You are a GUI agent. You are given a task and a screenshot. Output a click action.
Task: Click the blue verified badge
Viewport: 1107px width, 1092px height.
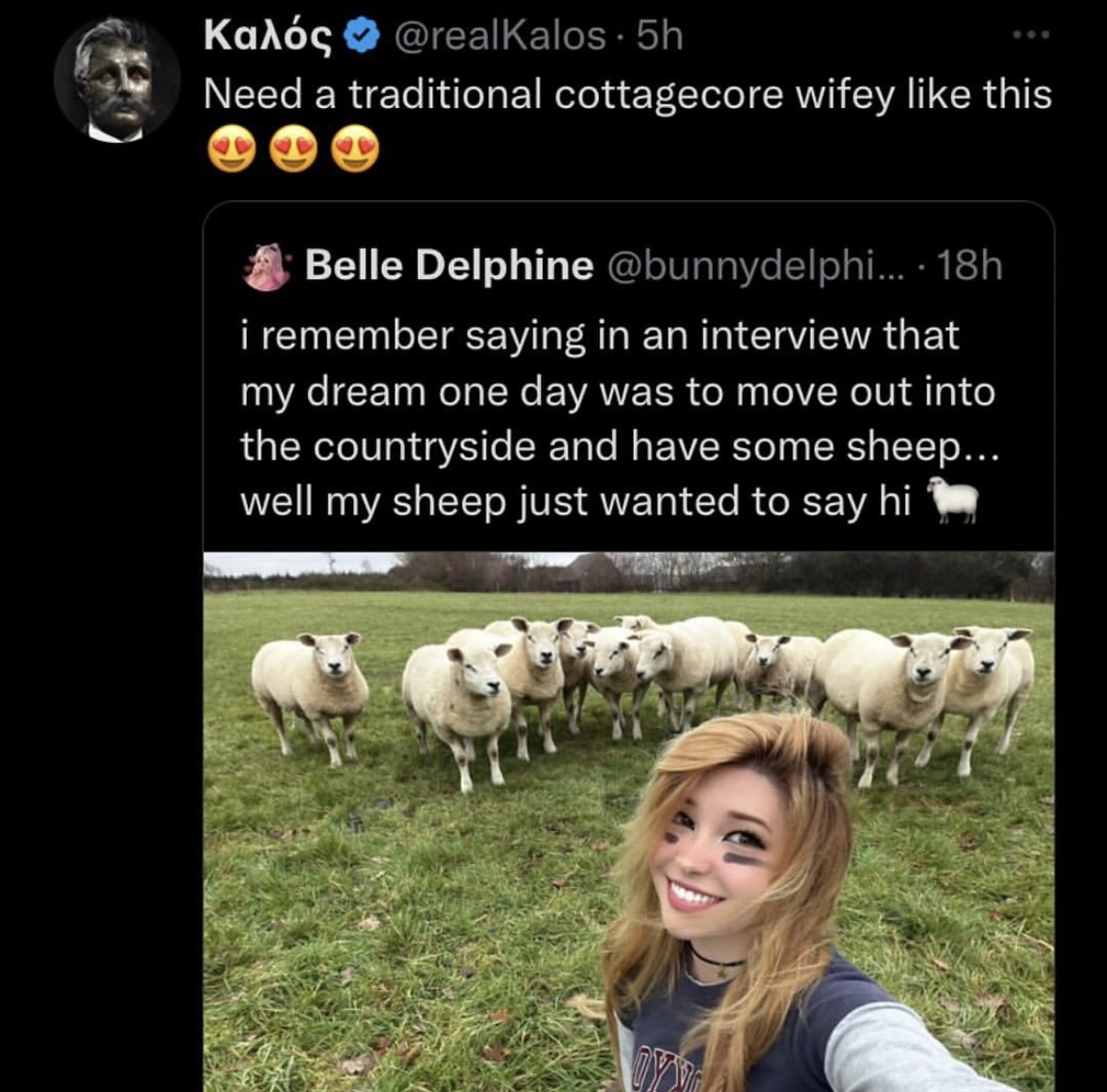[361, 36]
